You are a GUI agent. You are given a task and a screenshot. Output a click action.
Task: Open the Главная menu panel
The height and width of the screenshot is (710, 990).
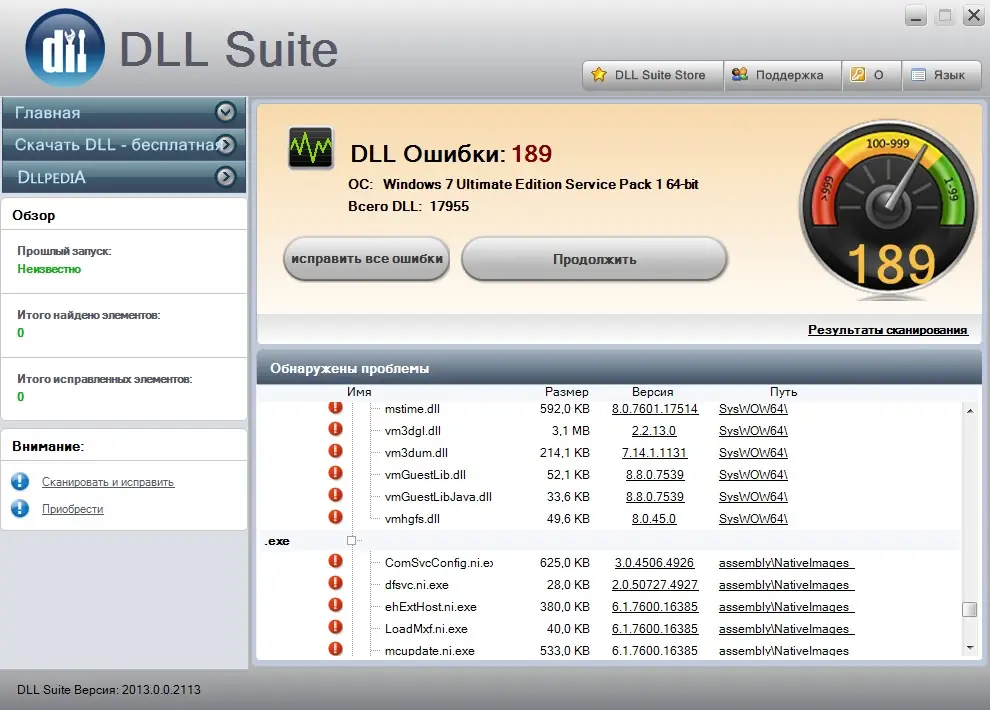tap(124, 112)
